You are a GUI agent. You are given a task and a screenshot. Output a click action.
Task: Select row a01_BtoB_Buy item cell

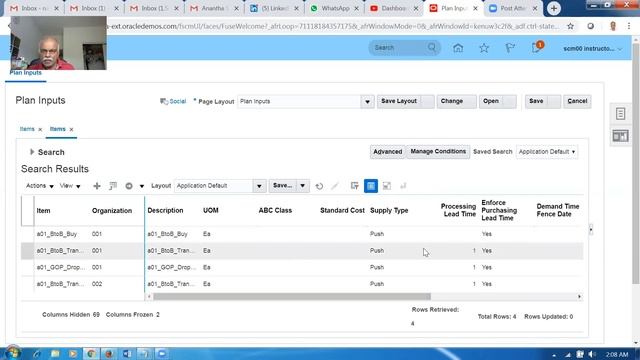(x=57, y=234)
